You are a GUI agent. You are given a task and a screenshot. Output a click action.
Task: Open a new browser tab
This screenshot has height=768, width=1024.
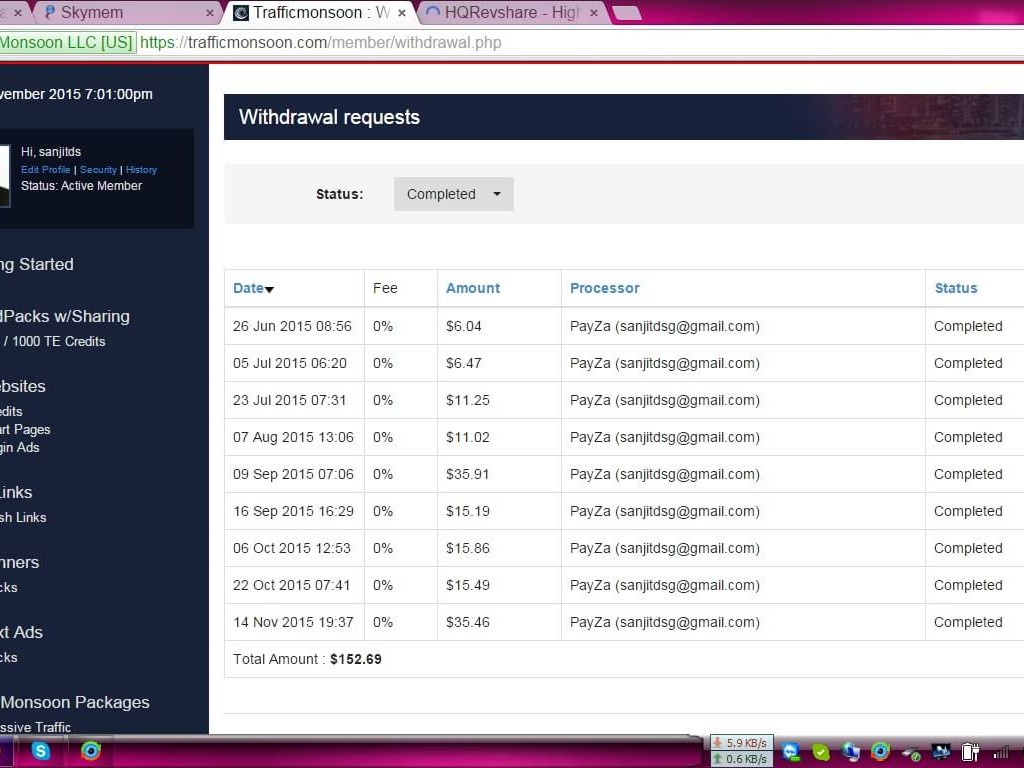pyautogui.click(x=626, y=13)
